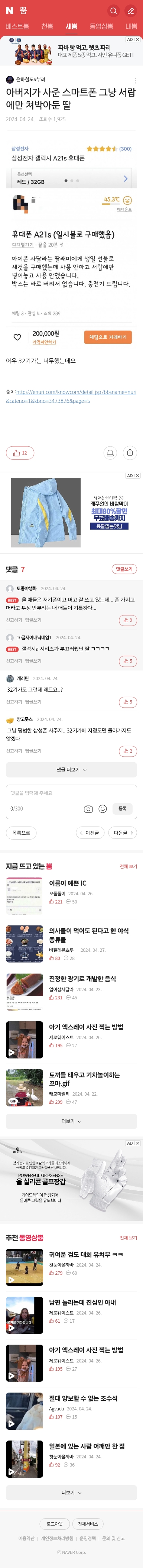The height and width of the screenshot is (1568, 143).
Task: Tap the write post pencil icon
Action: pos(130,10)
